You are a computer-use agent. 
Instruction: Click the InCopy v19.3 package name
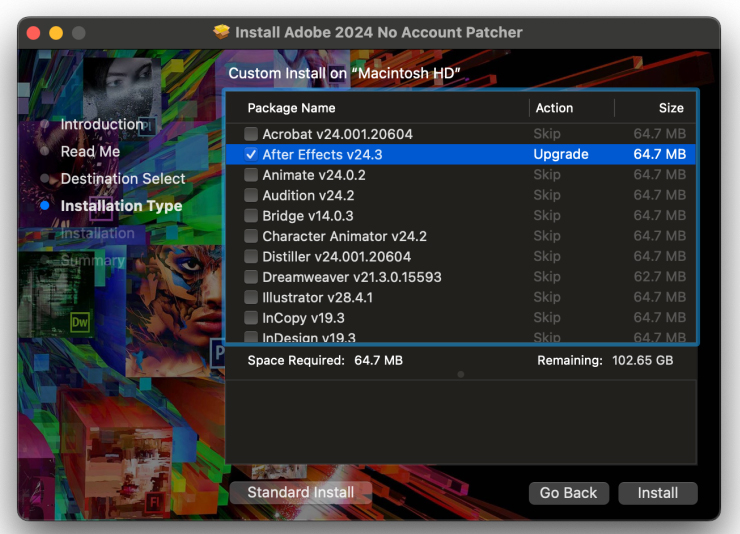[x=303, y=318]
